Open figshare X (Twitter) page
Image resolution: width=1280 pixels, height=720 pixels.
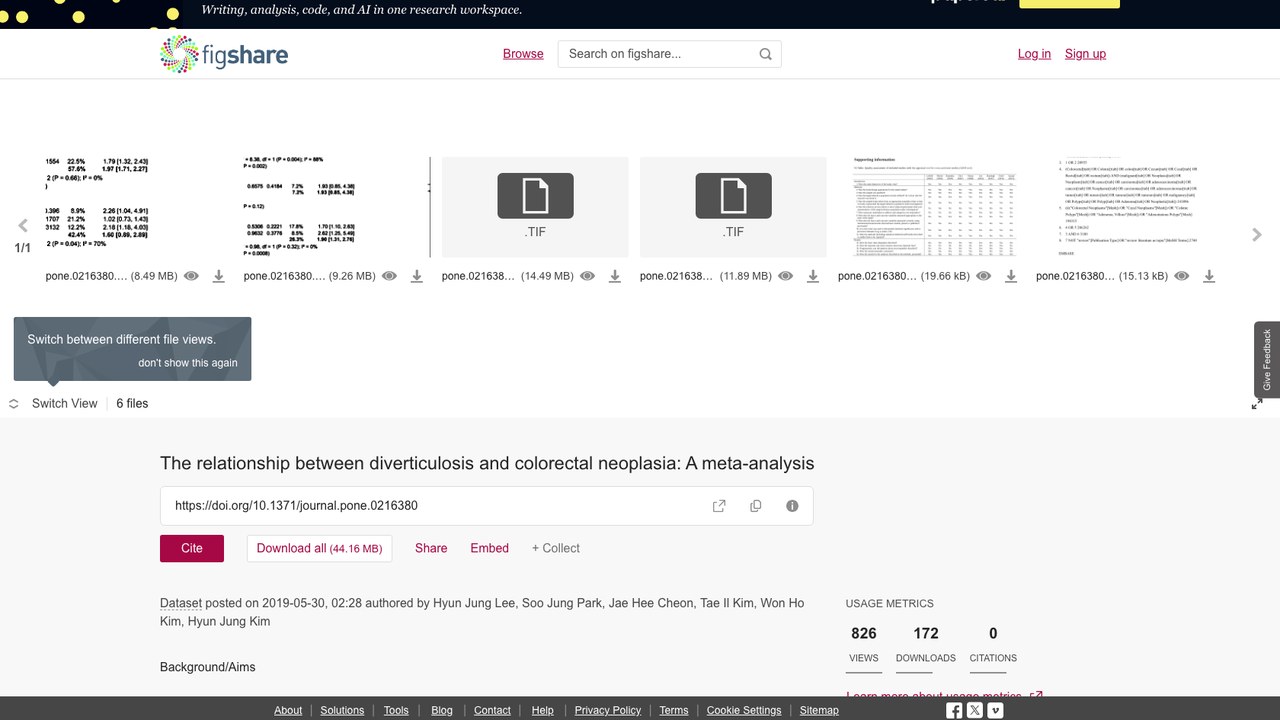pos(975,710)
